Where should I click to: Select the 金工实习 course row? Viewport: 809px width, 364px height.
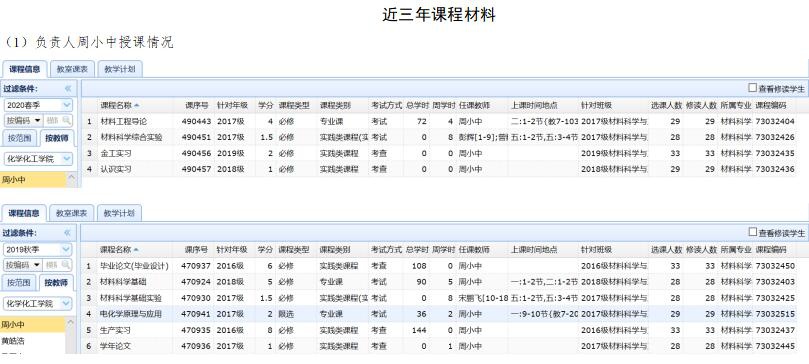coord(440,154)
